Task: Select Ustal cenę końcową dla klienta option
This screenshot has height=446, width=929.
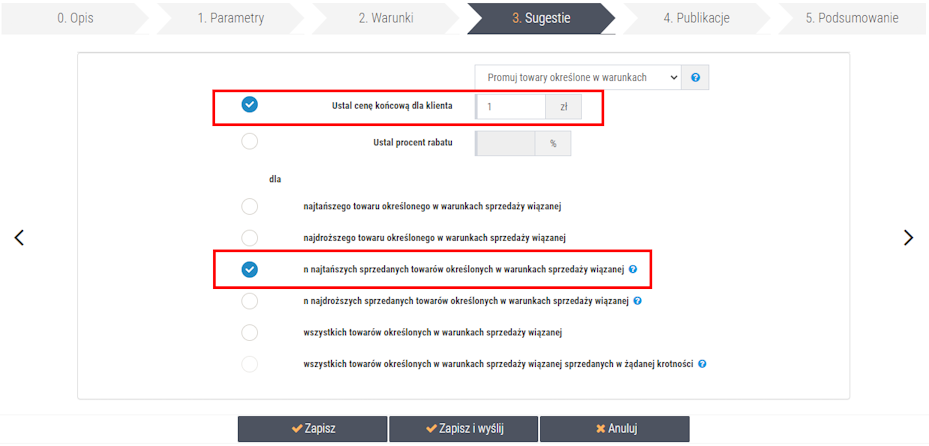Action: coord(250,105)
